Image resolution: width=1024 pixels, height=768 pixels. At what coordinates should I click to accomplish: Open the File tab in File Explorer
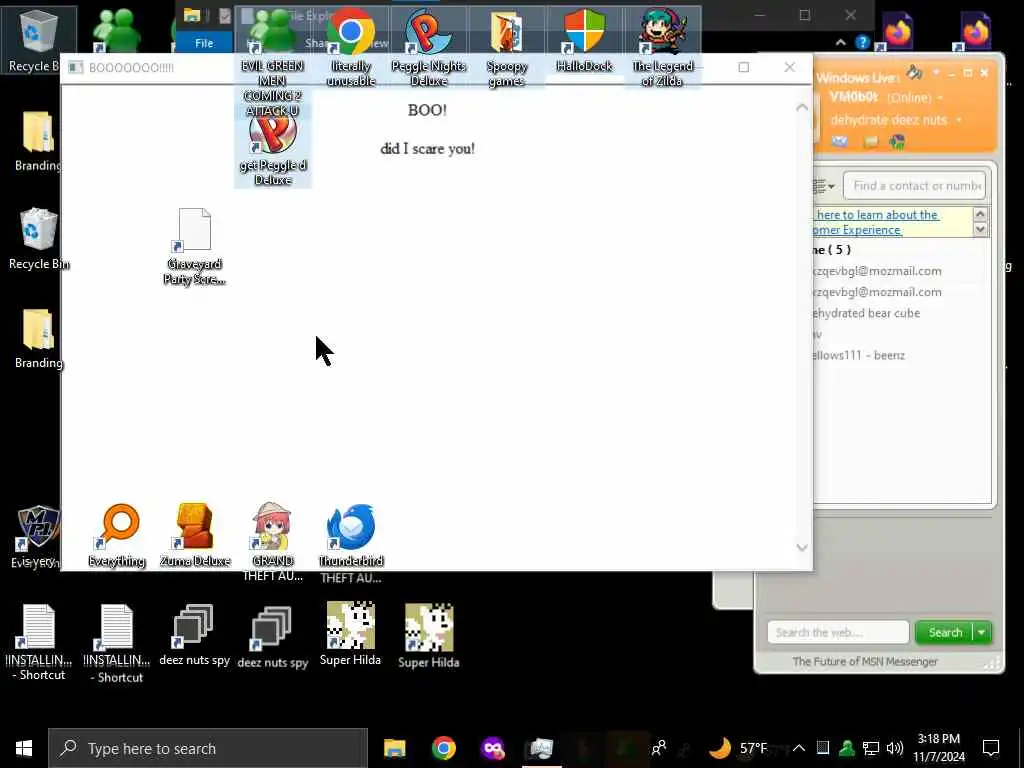coord(204,43)
